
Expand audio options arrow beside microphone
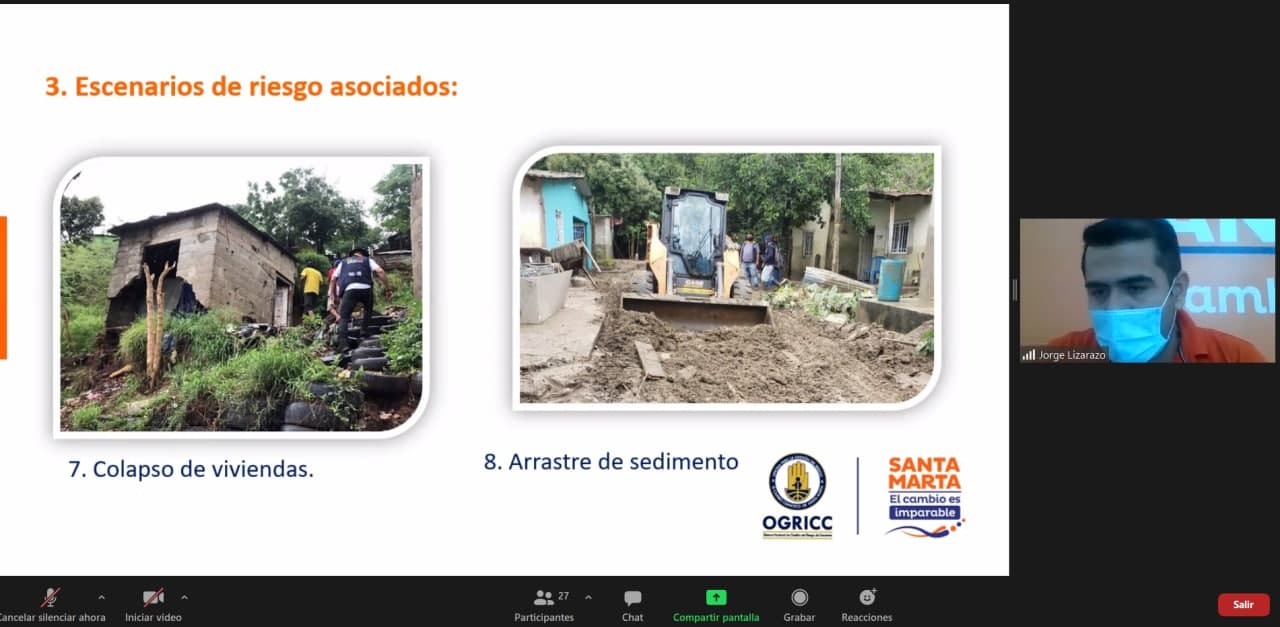point(101,598)
